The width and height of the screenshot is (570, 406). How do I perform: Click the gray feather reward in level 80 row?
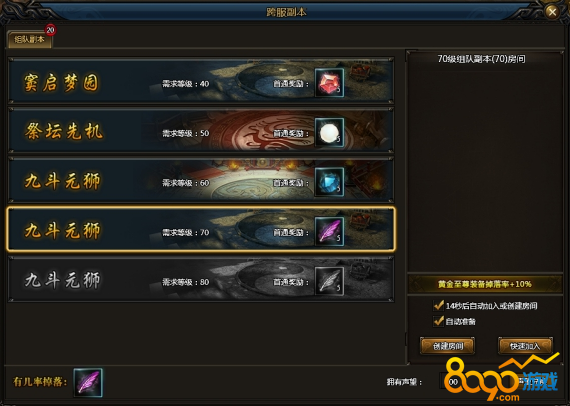(x=329, y=281)
